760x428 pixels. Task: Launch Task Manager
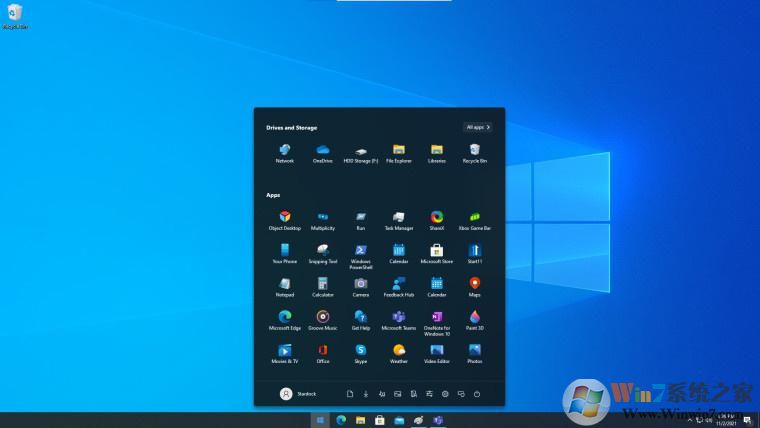click(399, 218)
